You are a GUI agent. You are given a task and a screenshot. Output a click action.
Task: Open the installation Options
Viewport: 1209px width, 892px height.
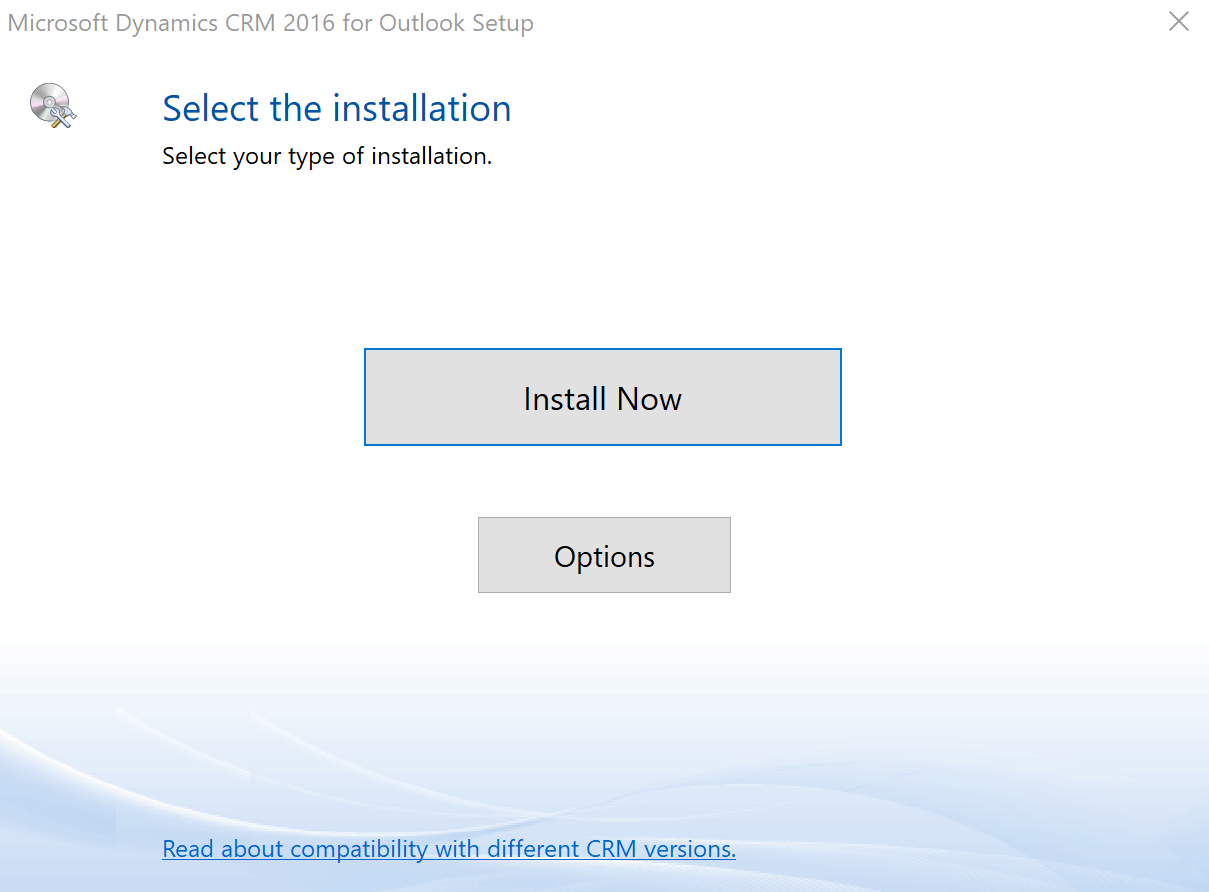pos(604,555)
